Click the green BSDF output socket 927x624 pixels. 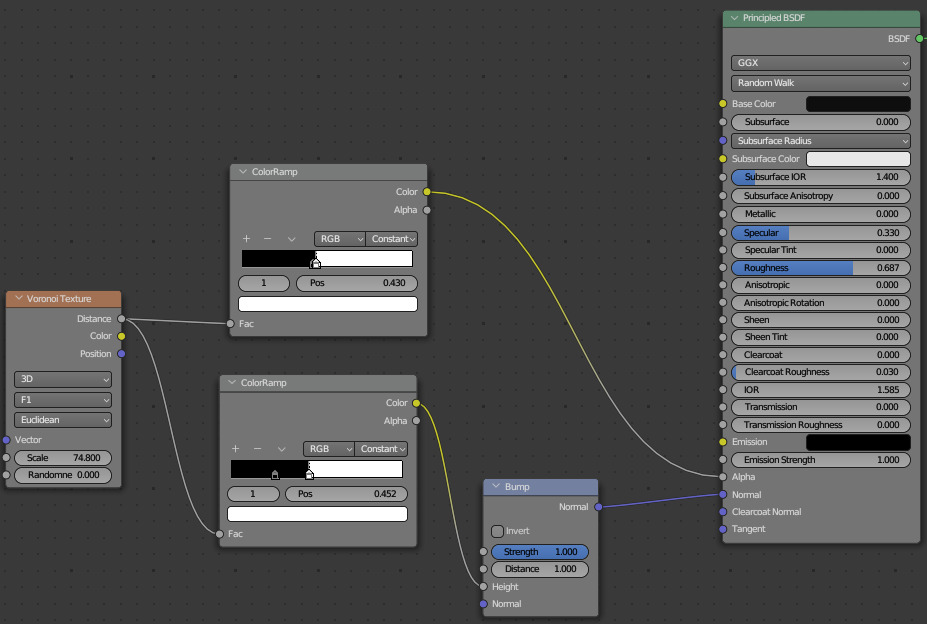click(920, 39)
